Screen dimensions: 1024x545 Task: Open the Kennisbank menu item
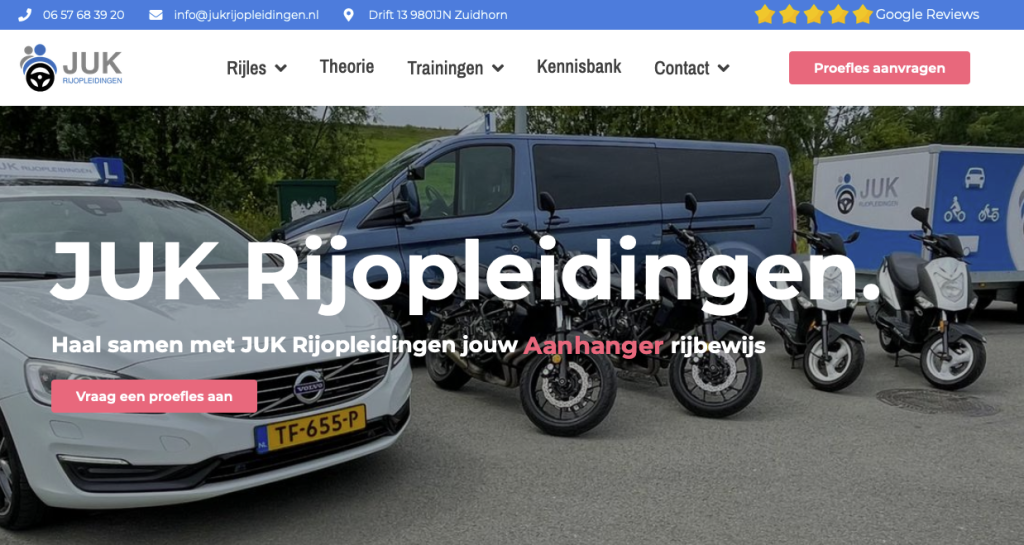579,67
